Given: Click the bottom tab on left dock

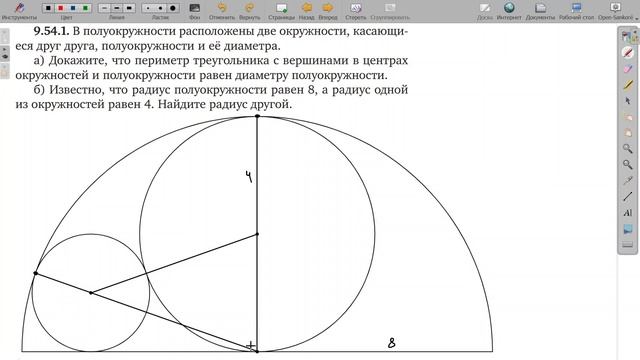Looking at the screenshot, I should tap(4, 71).
